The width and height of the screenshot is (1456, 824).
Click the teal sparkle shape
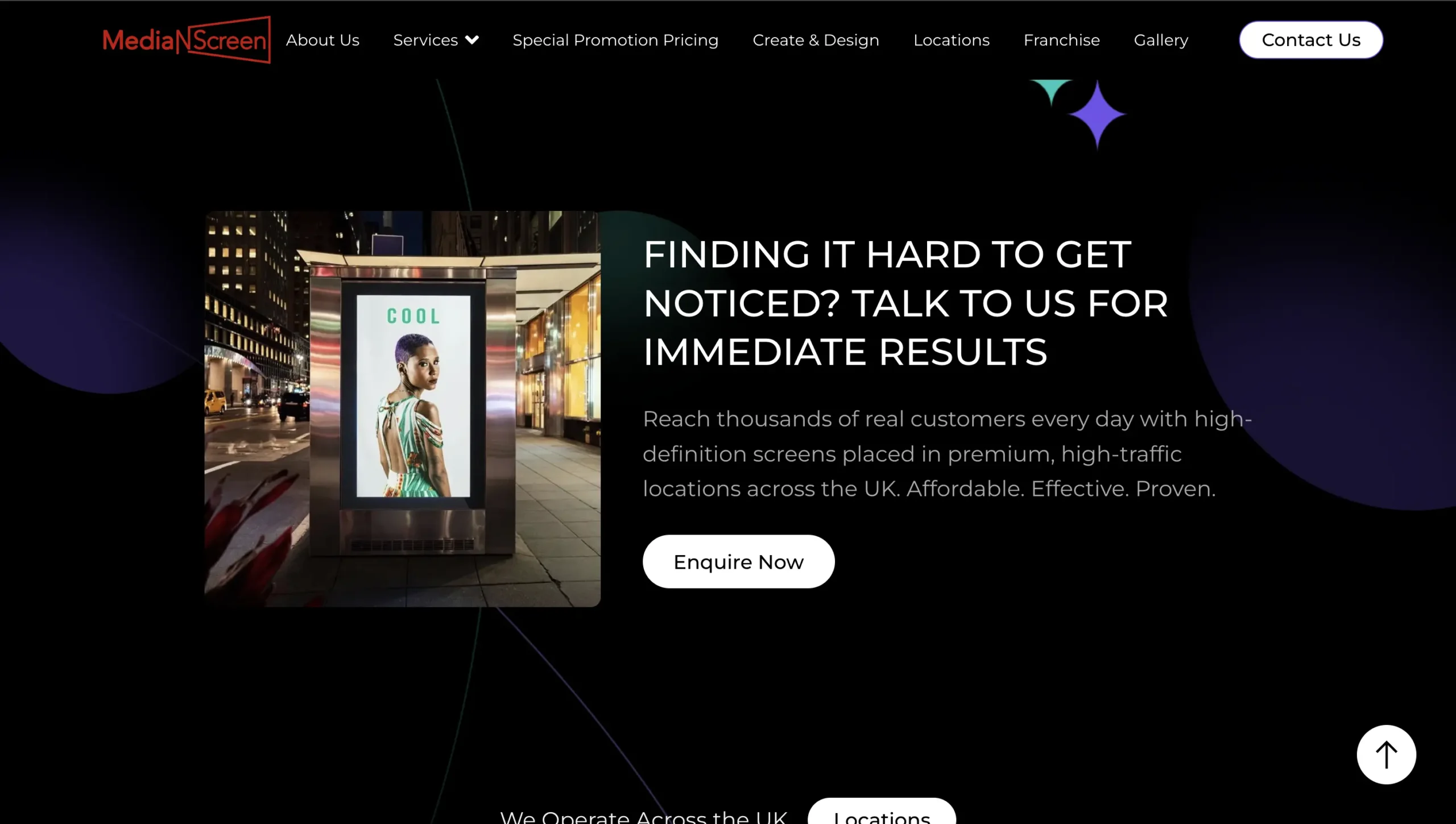pos(1051,92)
